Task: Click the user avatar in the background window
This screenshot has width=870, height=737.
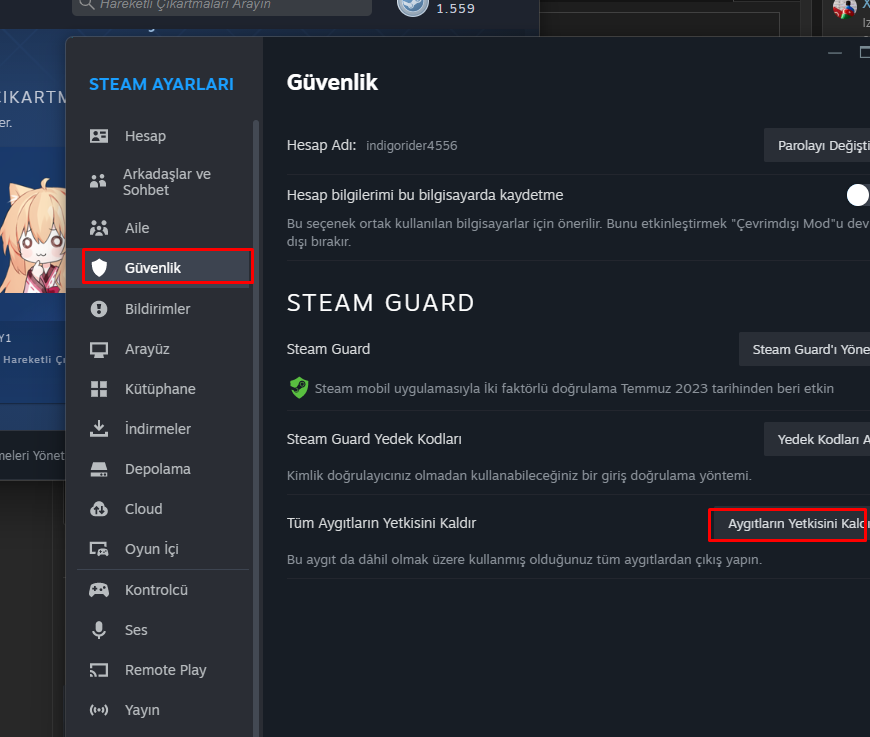Action: click(844, 8)
